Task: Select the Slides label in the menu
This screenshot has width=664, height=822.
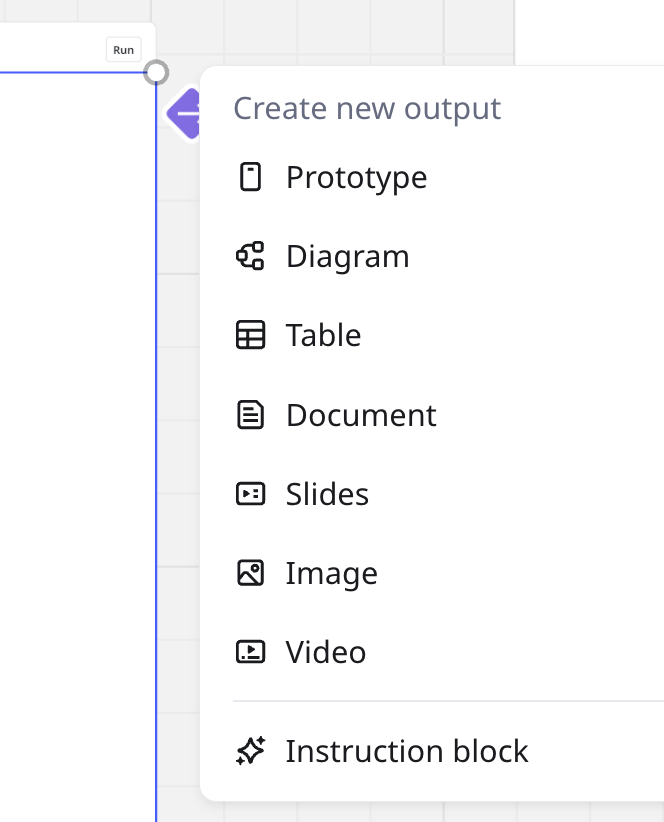Action: click(x=327, y=494)
